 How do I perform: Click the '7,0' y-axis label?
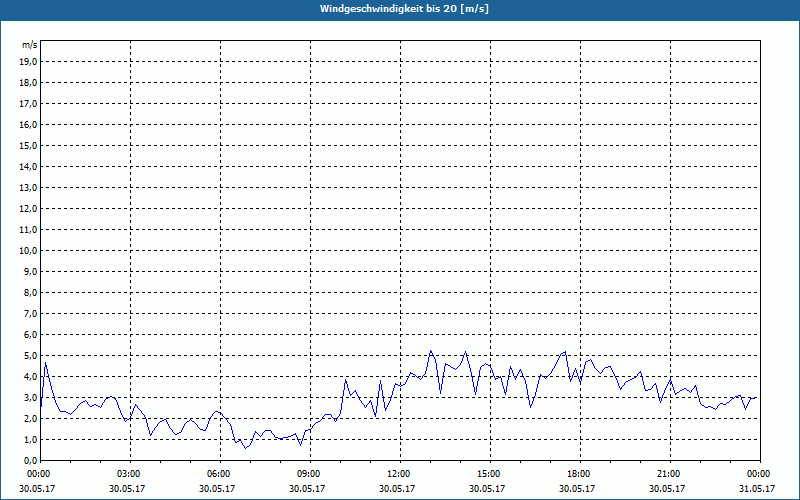tap(31, 314)
